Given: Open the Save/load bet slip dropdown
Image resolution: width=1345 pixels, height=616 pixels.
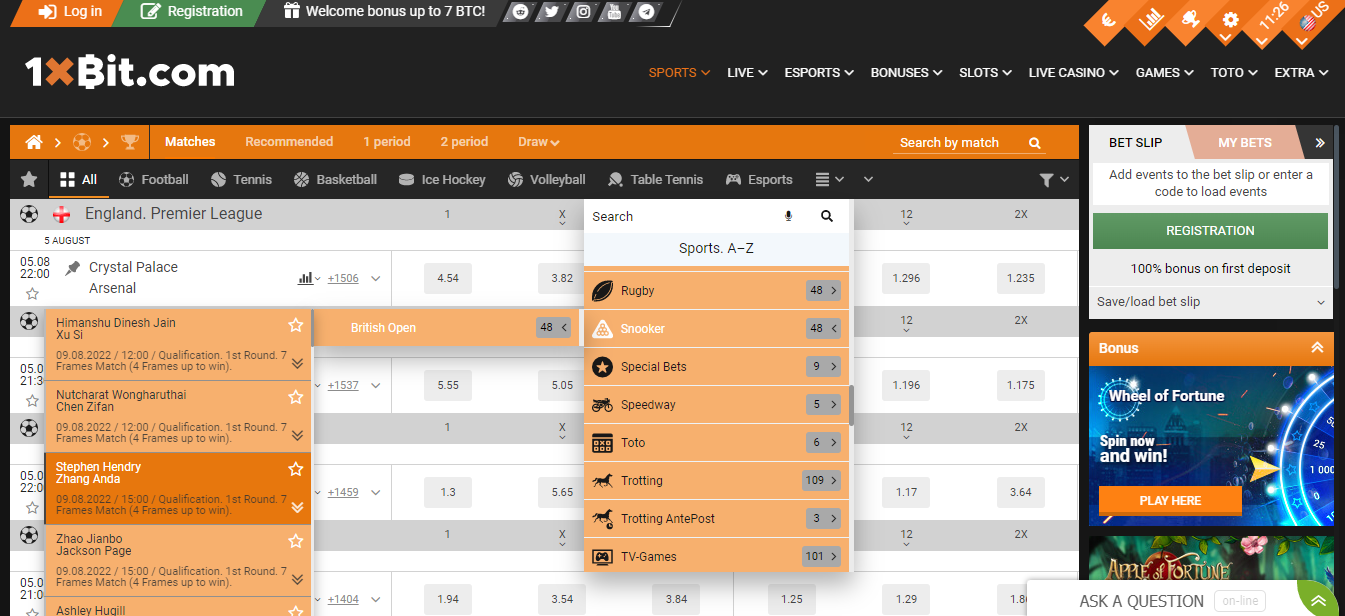Looking at the screenshot, I should (1210, 301).
